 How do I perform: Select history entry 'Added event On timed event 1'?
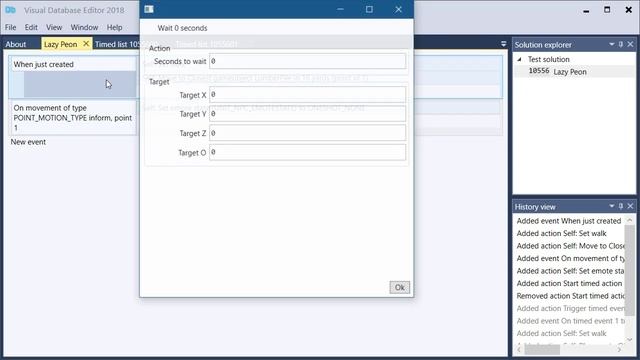point(570,321)
